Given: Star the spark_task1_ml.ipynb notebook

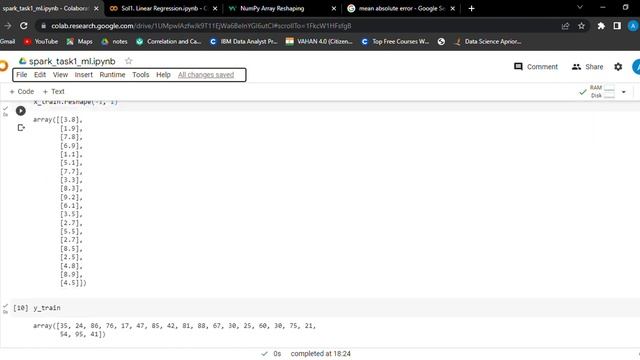Looking at the screenshot, I should point(129,61).
